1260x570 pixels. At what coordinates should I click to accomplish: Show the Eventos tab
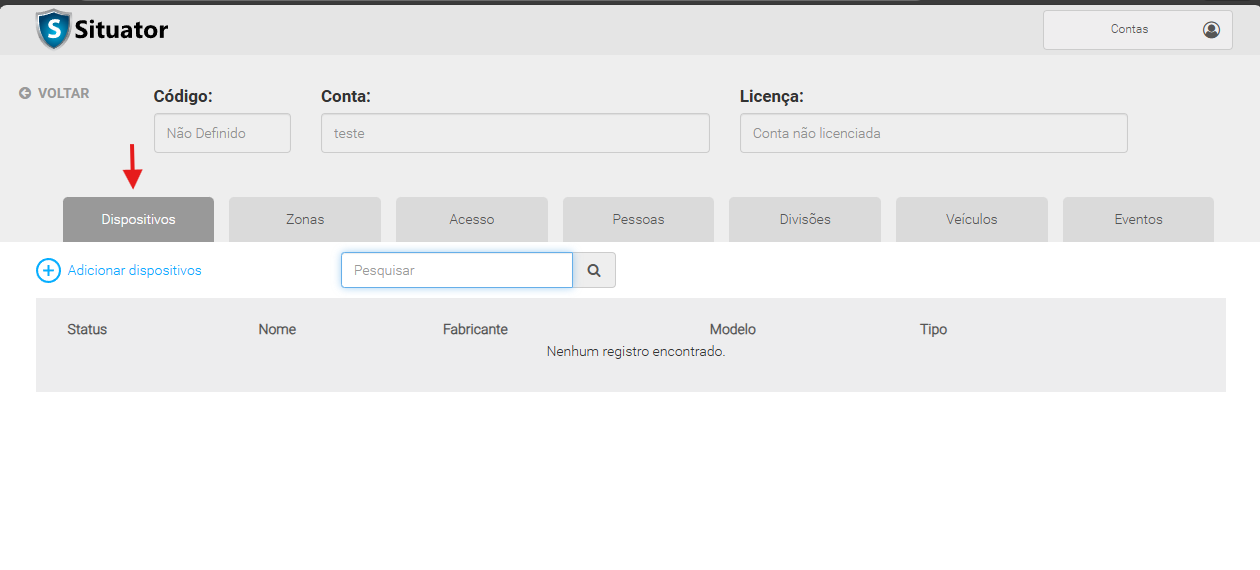[1138, 219]
